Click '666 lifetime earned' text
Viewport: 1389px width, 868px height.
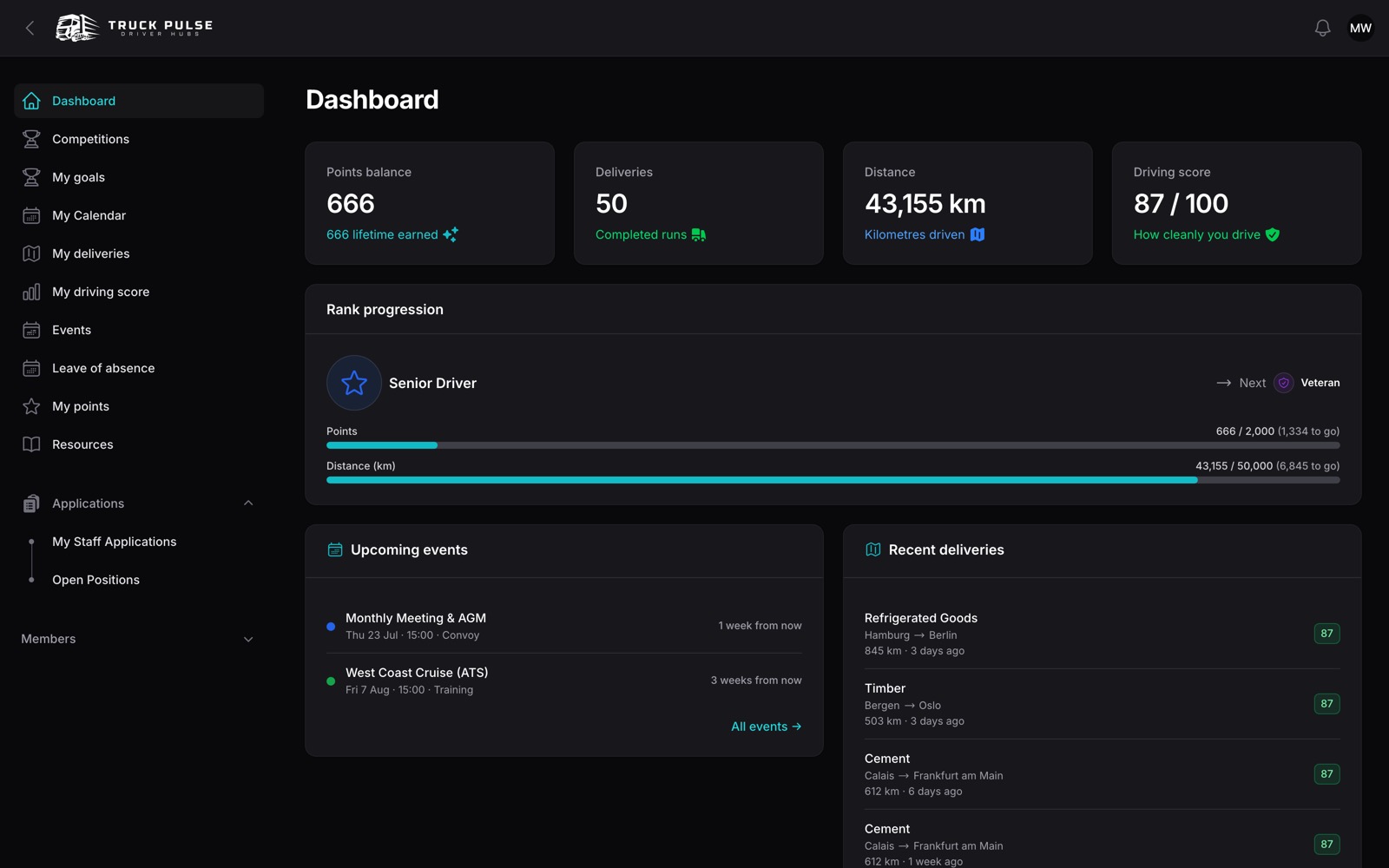click(x=382, y=234)
